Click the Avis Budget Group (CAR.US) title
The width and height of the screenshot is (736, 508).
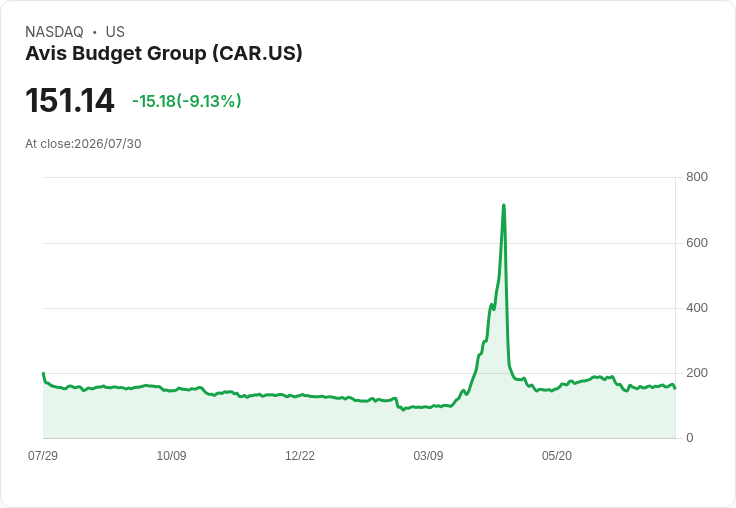click(x=164, y=53)
